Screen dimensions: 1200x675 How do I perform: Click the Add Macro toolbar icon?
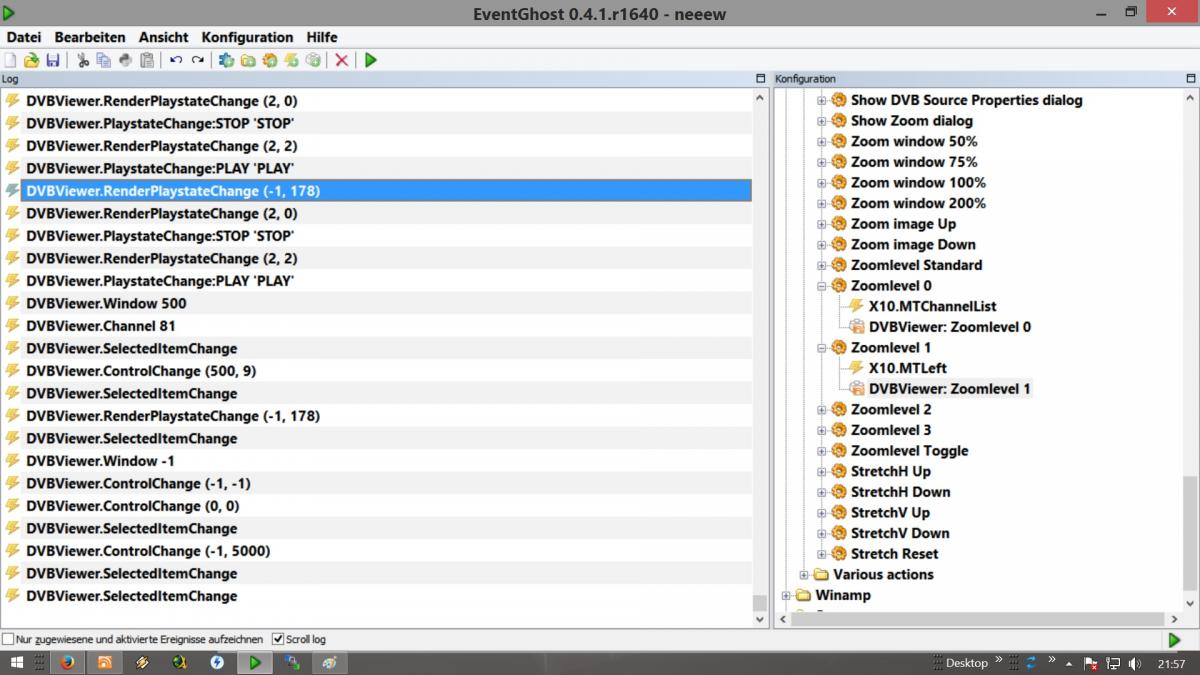click(x=270, y=60)
